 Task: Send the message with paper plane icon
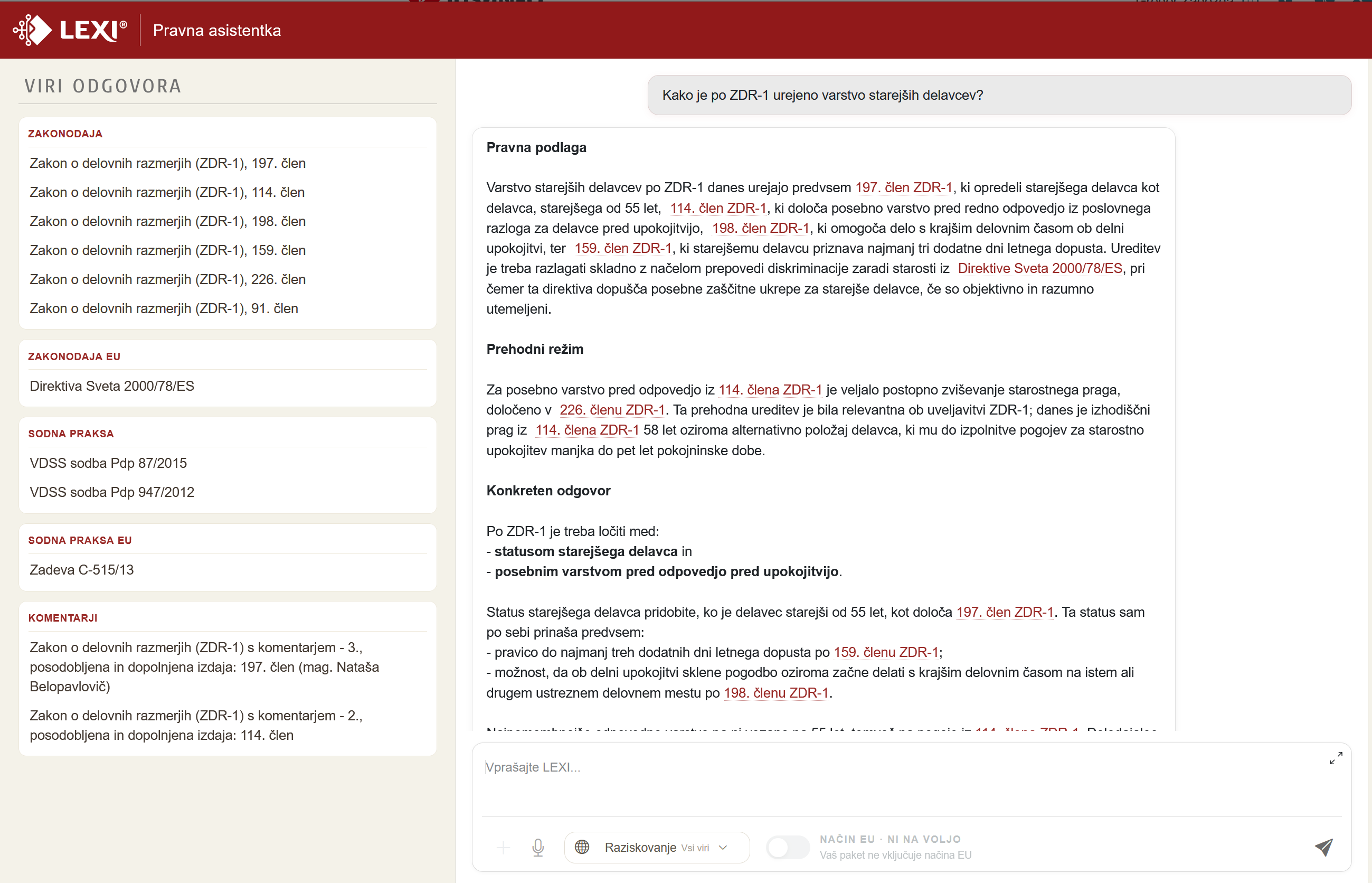pos(1323,847)
